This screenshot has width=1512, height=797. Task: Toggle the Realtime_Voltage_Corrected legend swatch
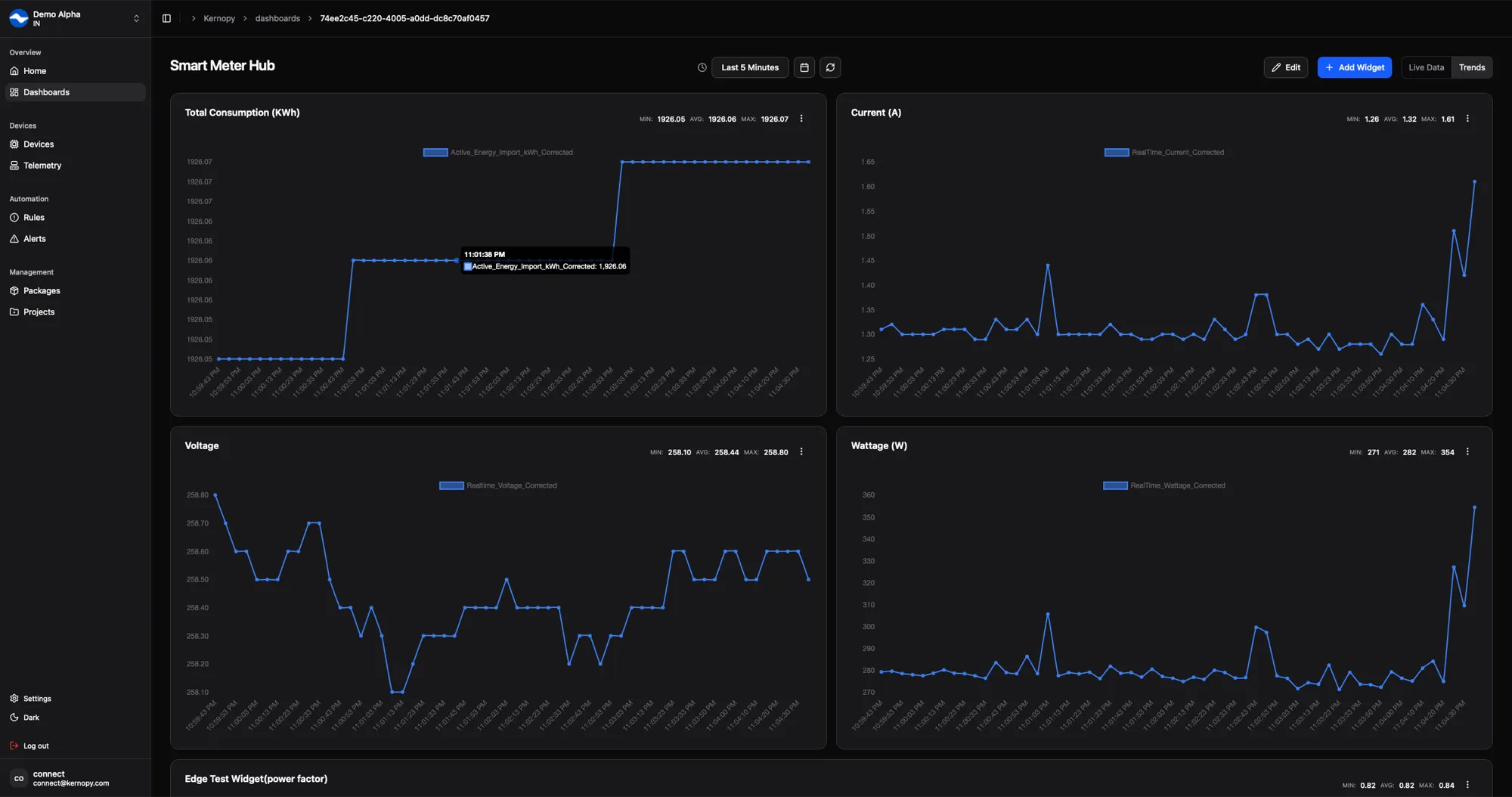coord(451,485)
